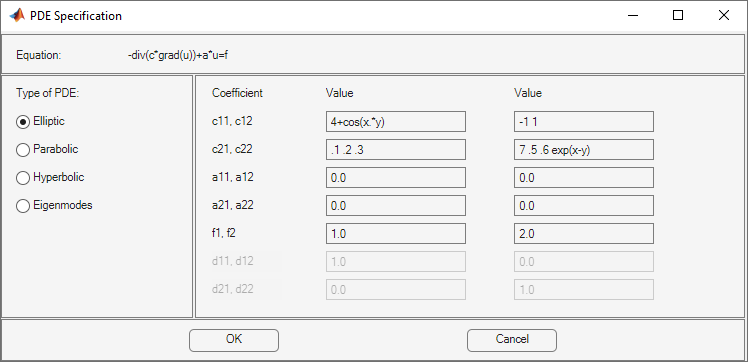Confirm with the OK button
Screen dimensions: 748x362
[234, 340]
